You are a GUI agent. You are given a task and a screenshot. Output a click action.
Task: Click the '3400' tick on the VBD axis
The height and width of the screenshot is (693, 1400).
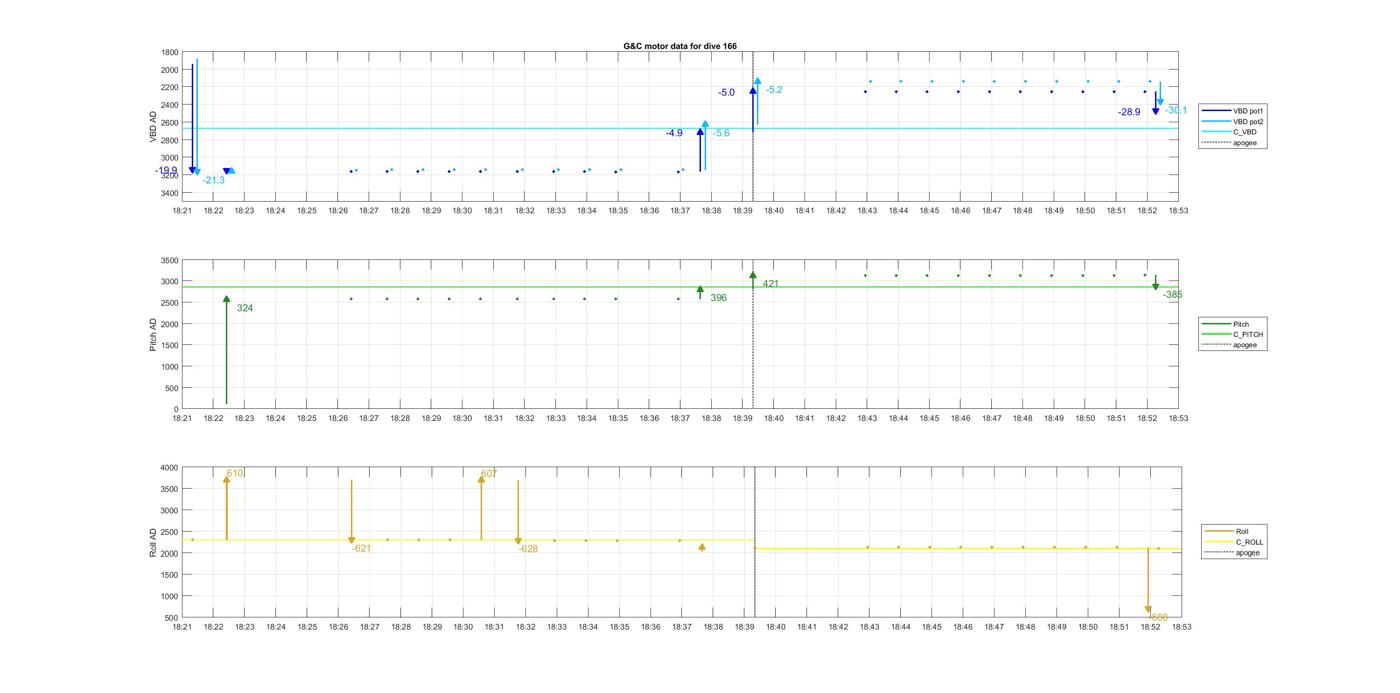[x=170, y=193]
